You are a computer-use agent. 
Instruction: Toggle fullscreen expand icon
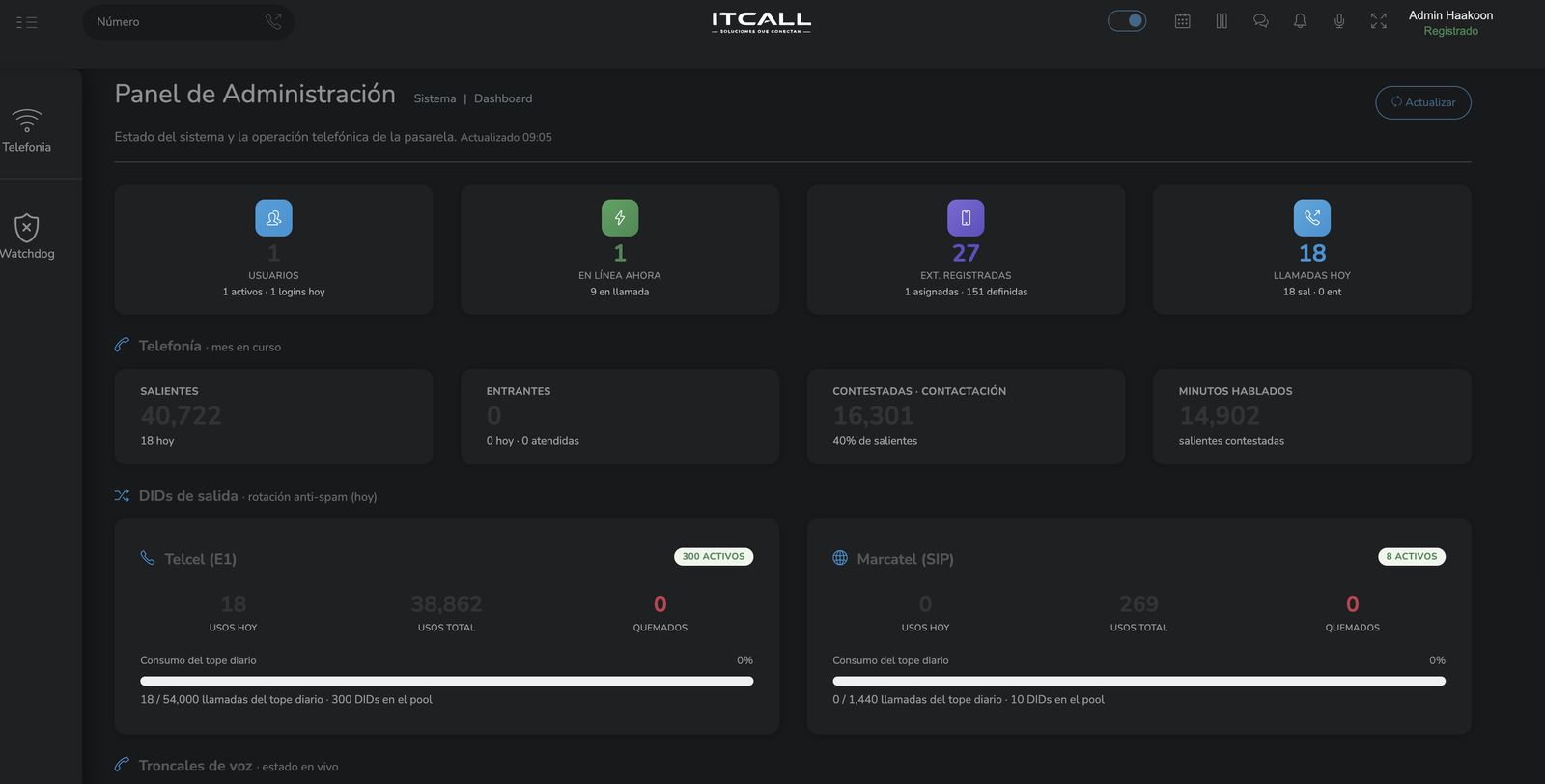[x=1379, y=21]
